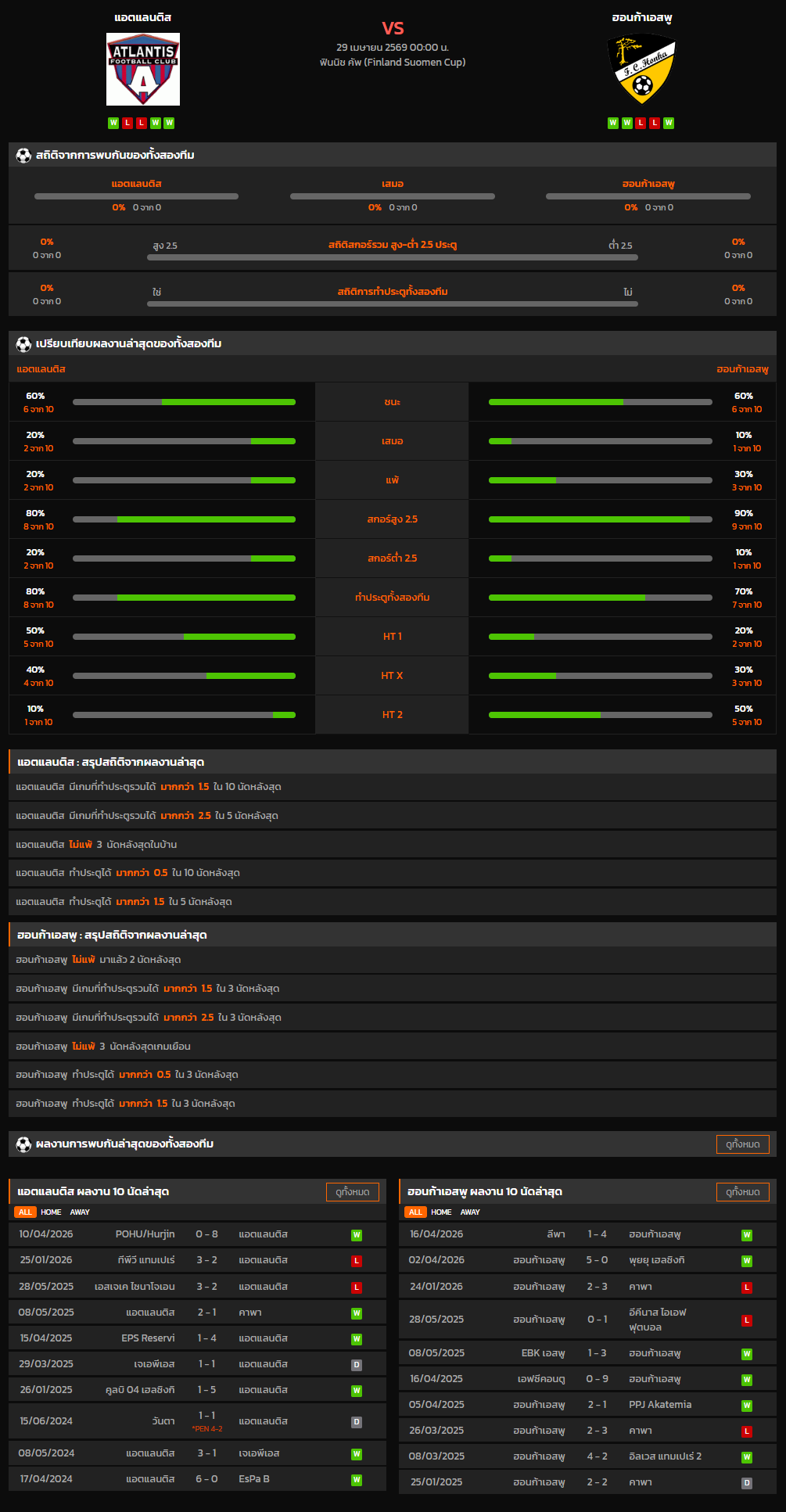The image size is (786, 1512).
Task: Click the soccer ball icon beside recent form comparison header
Action: pyautogui.click(x=23, y=344)
